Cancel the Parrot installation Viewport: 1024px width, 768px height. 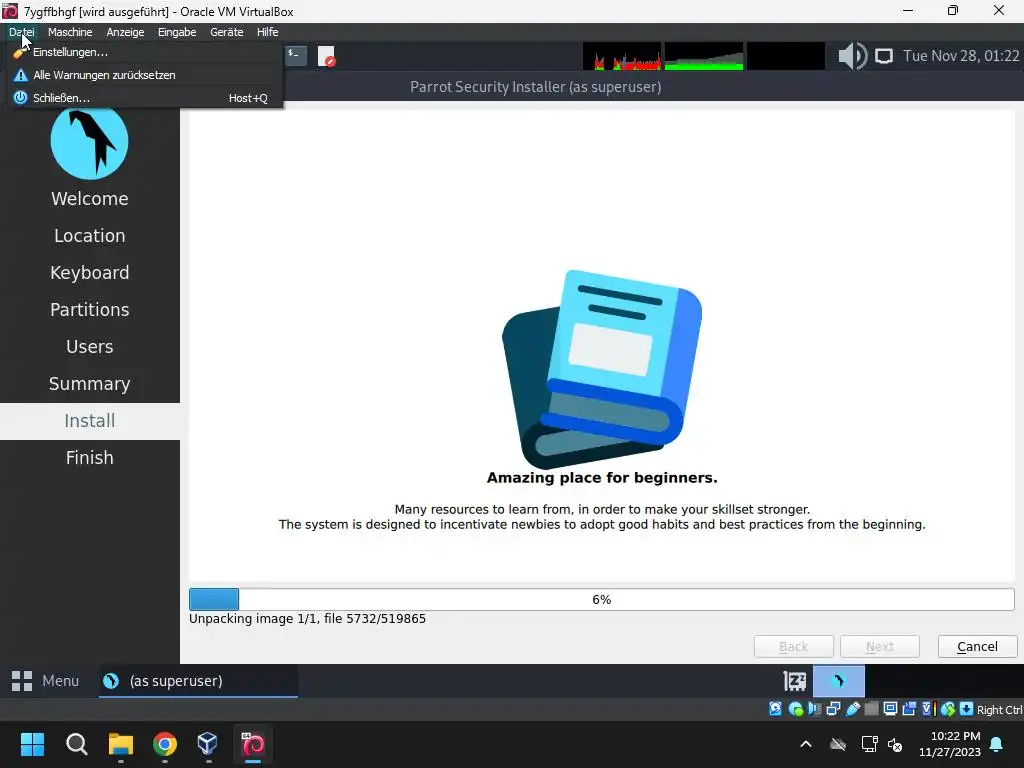(x=978, y=647)
